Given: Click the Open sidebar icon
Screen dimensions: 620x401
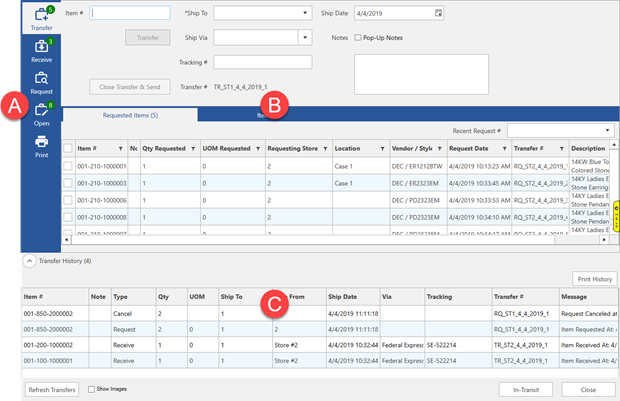Looking at the screenshot, I should tap(41, 115).
